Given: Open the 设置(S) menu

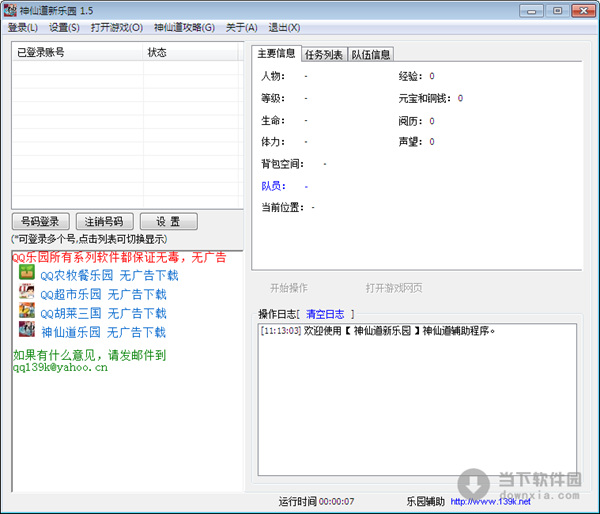Looking at the screenshot, I should [64, 27].
